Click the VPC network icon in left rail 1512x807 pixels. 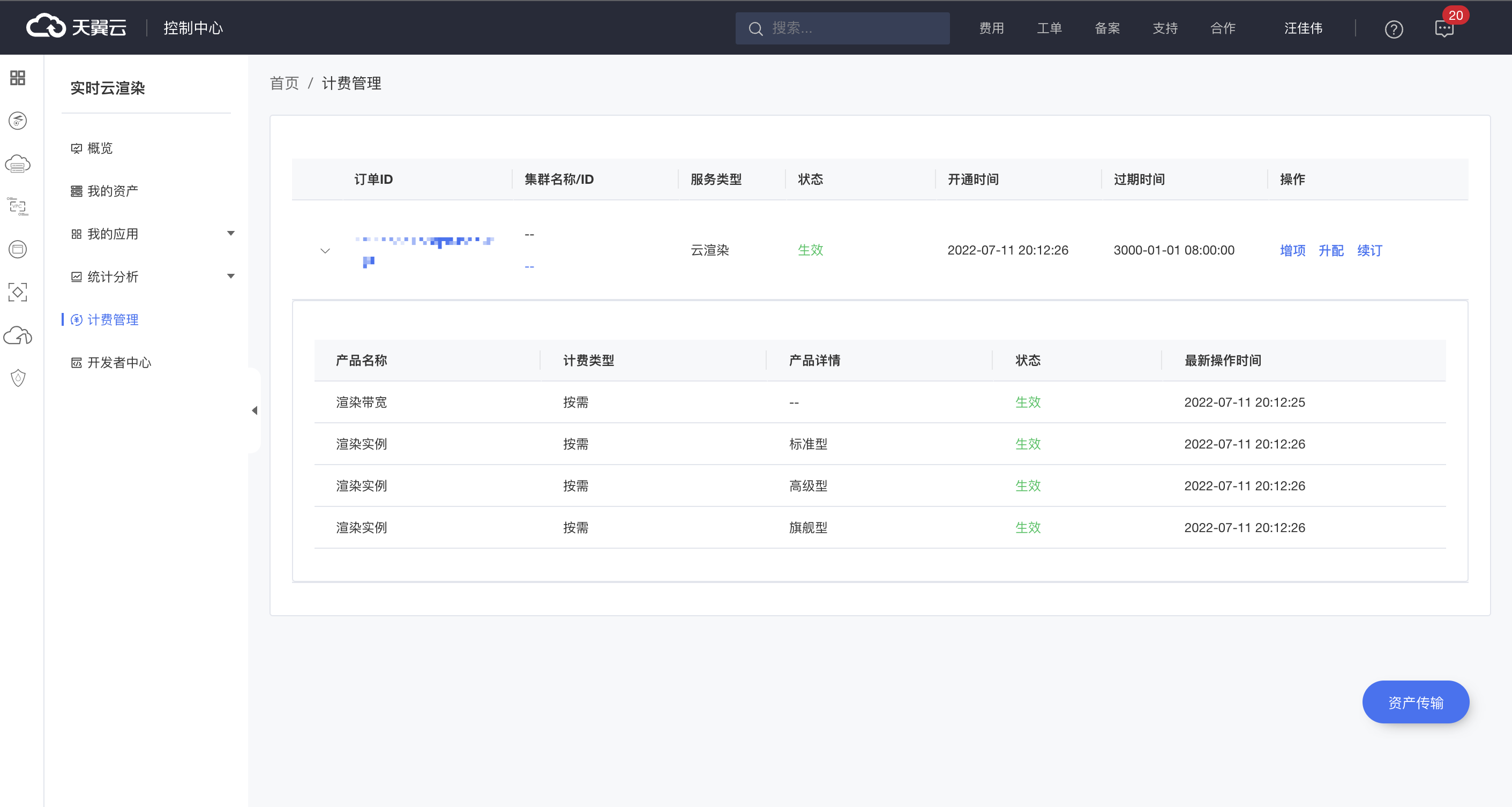[x=18, y=206]
